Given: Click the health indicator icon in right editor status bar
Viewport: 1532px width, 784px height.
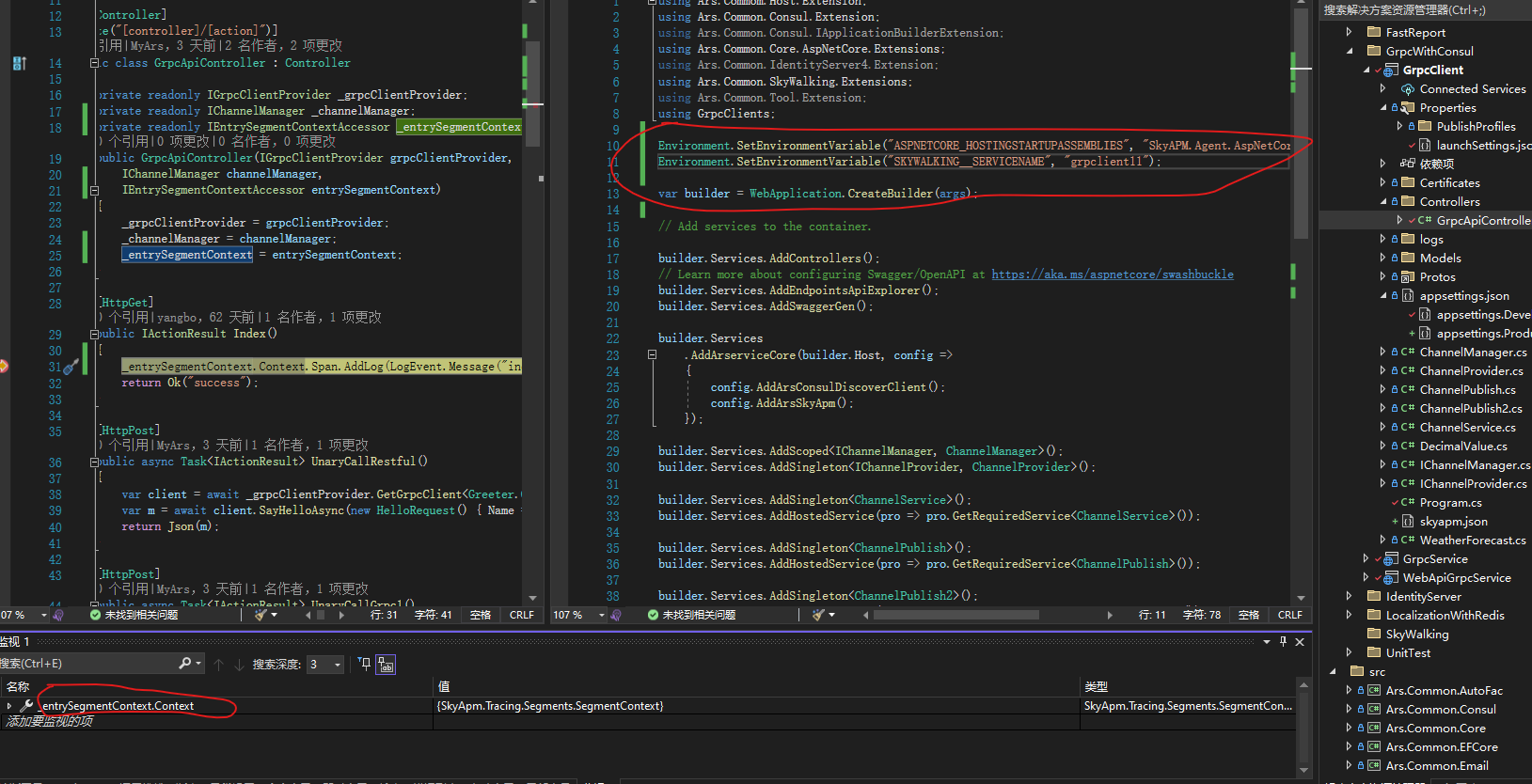Looking at the screenshot, I should click(653, 615).
